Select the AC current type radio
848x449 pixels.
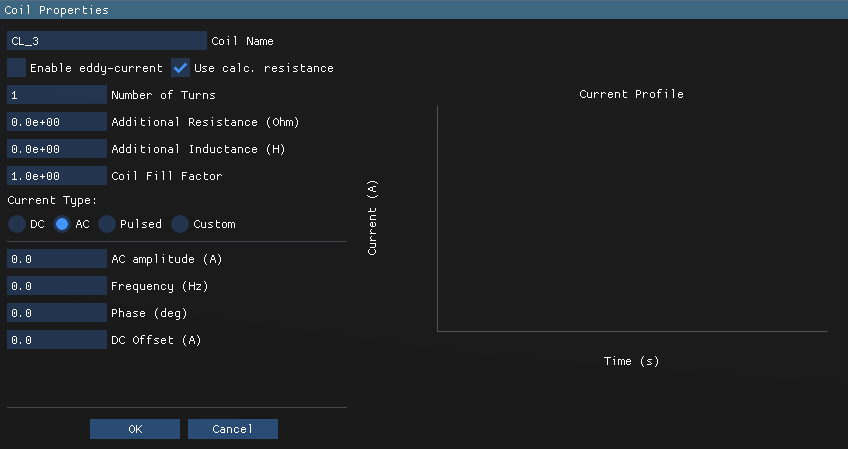62,224
